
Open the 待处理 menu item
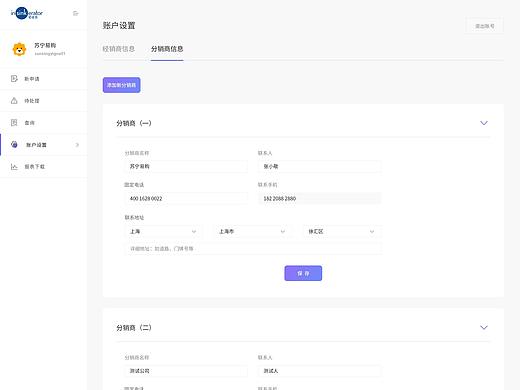pos(44,101)
